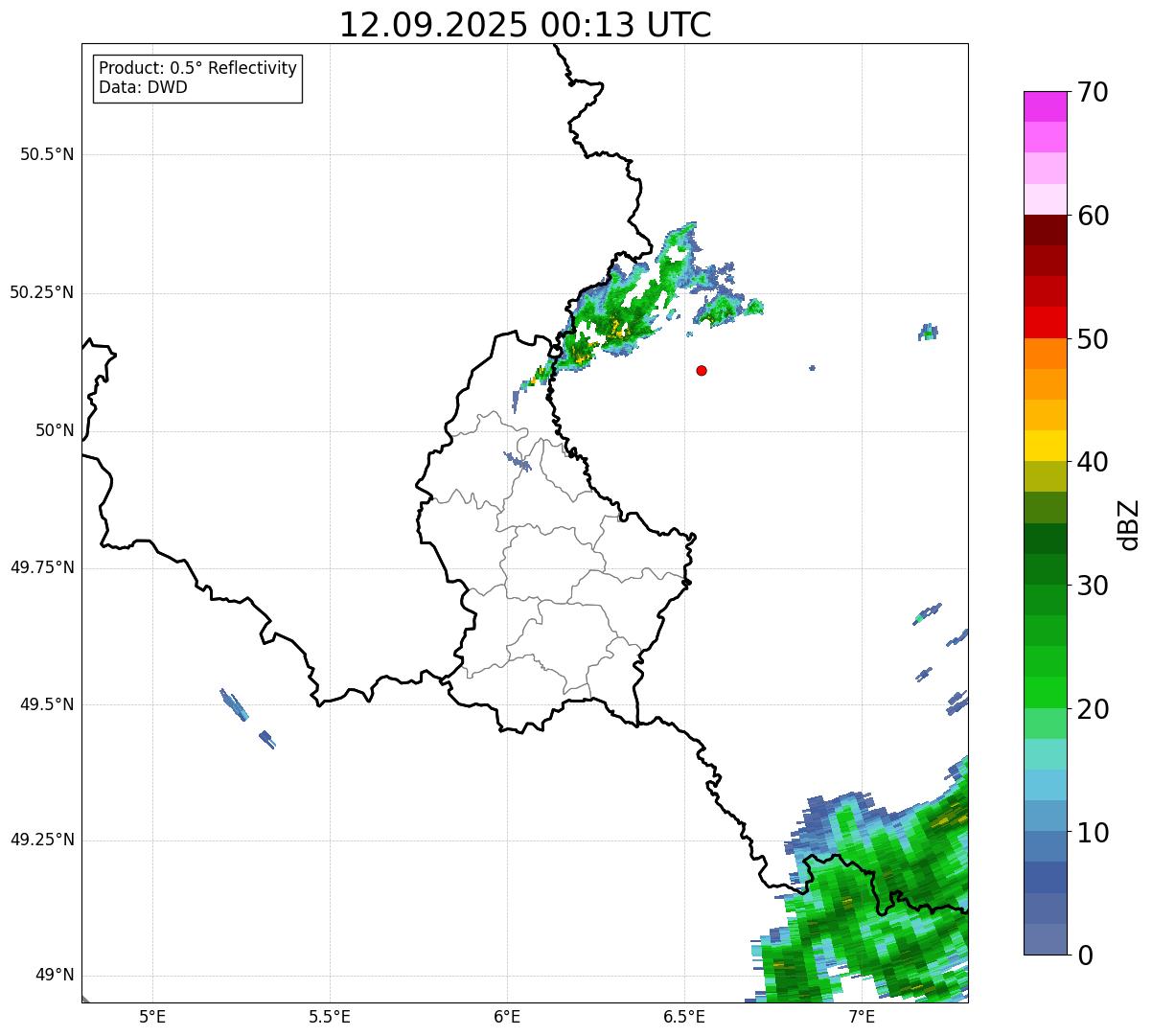Click colorbar tick label '70'
The width and height of the screenshot is (1152, 1036).
(1093, 92)
